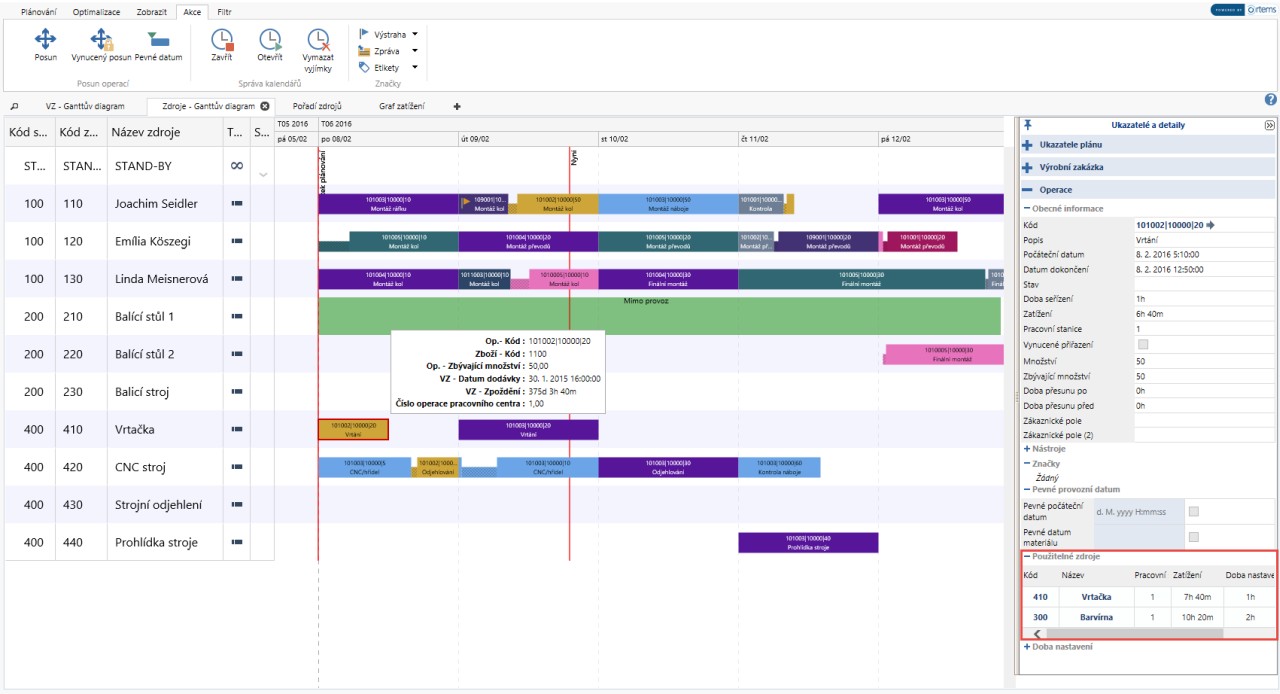Click the Zavřít calendar clock icon
The width and height of the screenshot is (1280, 694).
pyautogui.click(x=222, y=39)
